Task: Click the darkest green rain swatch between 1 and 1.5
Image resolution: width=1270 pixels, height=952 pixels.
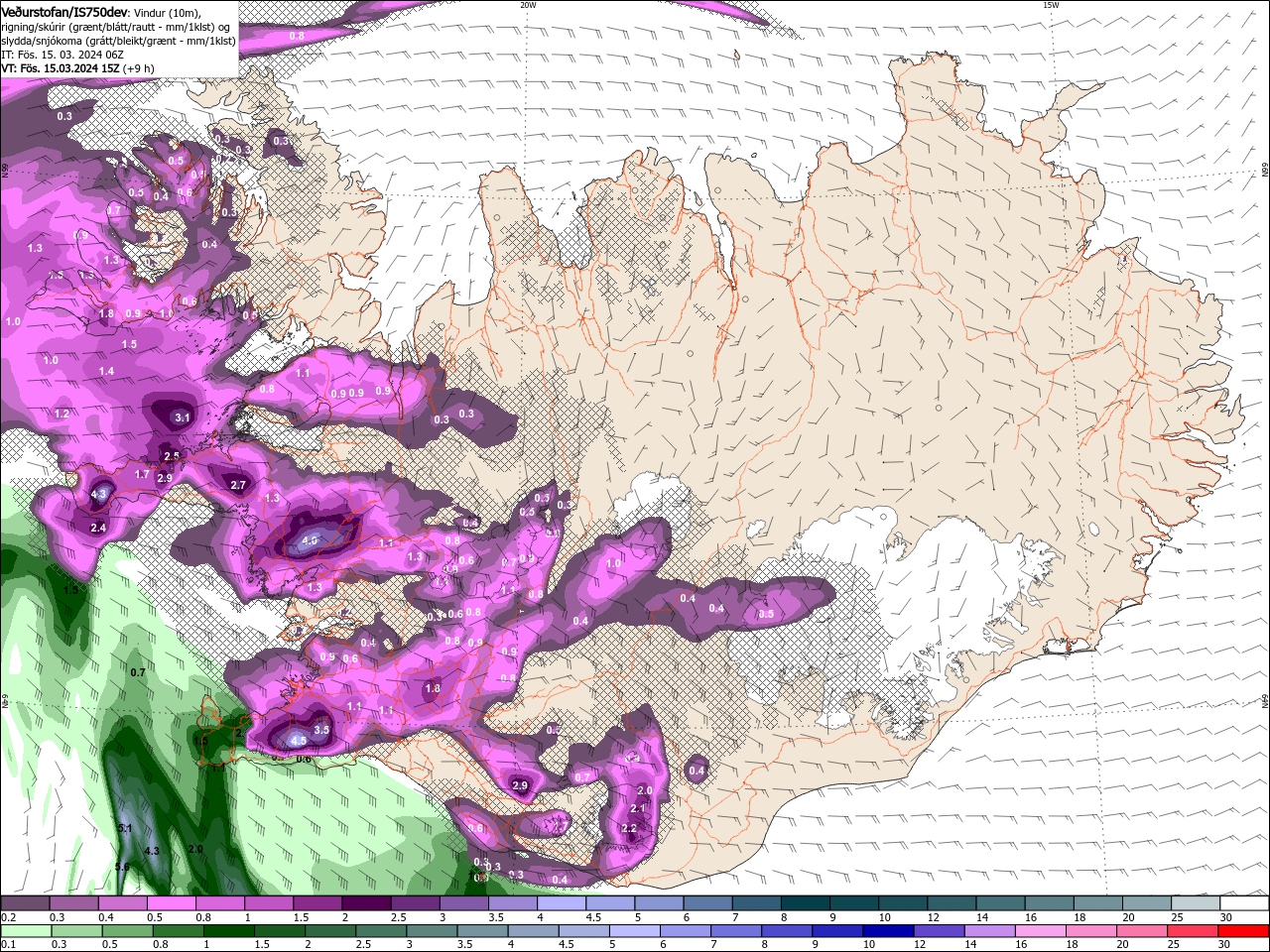Action: (x=228, y=931)
